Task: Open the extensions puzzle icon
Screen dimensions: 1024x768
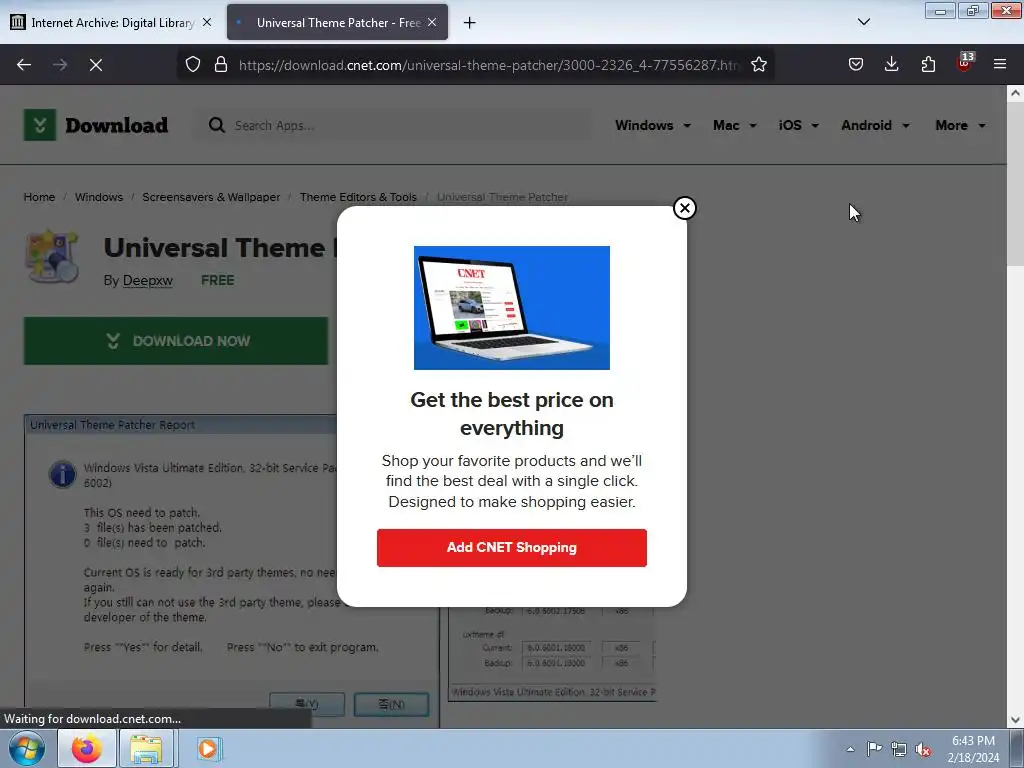Action: pos(928,65)
